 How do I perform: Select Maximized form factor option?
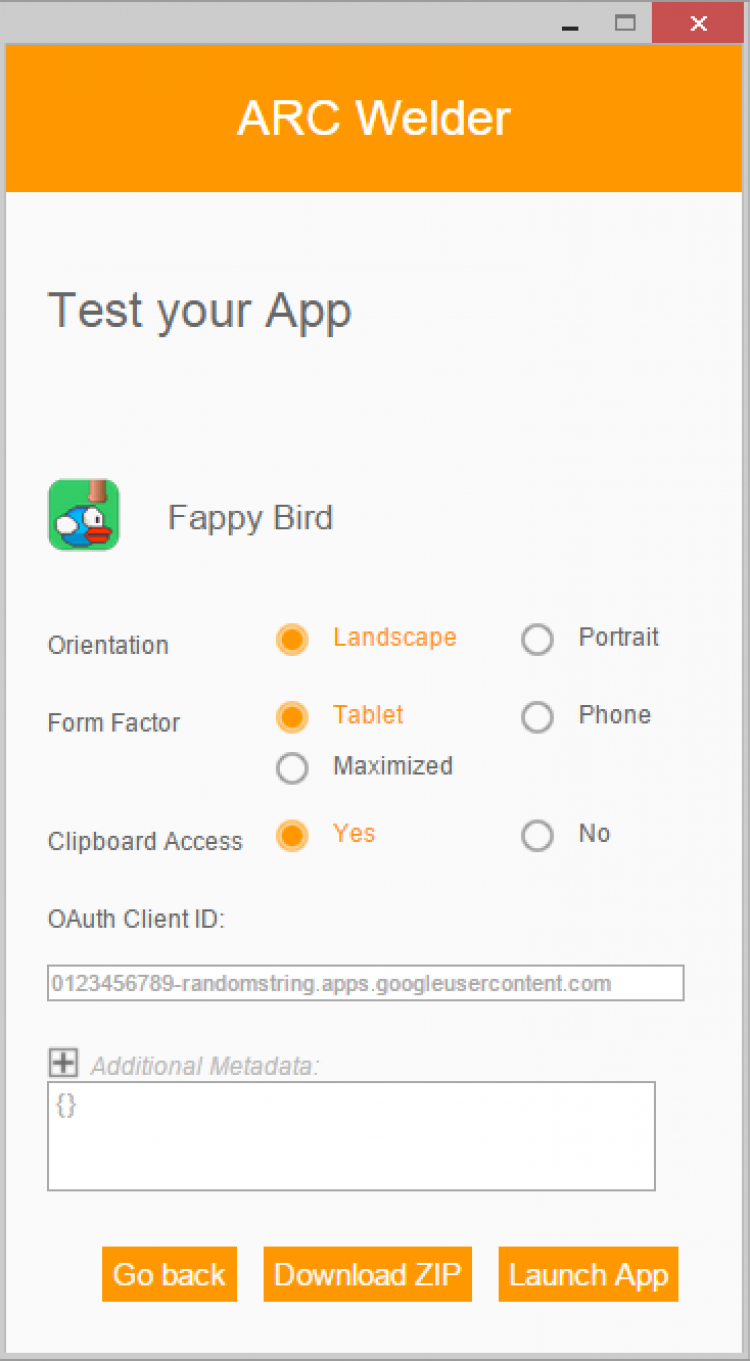[x=292, y=767]
